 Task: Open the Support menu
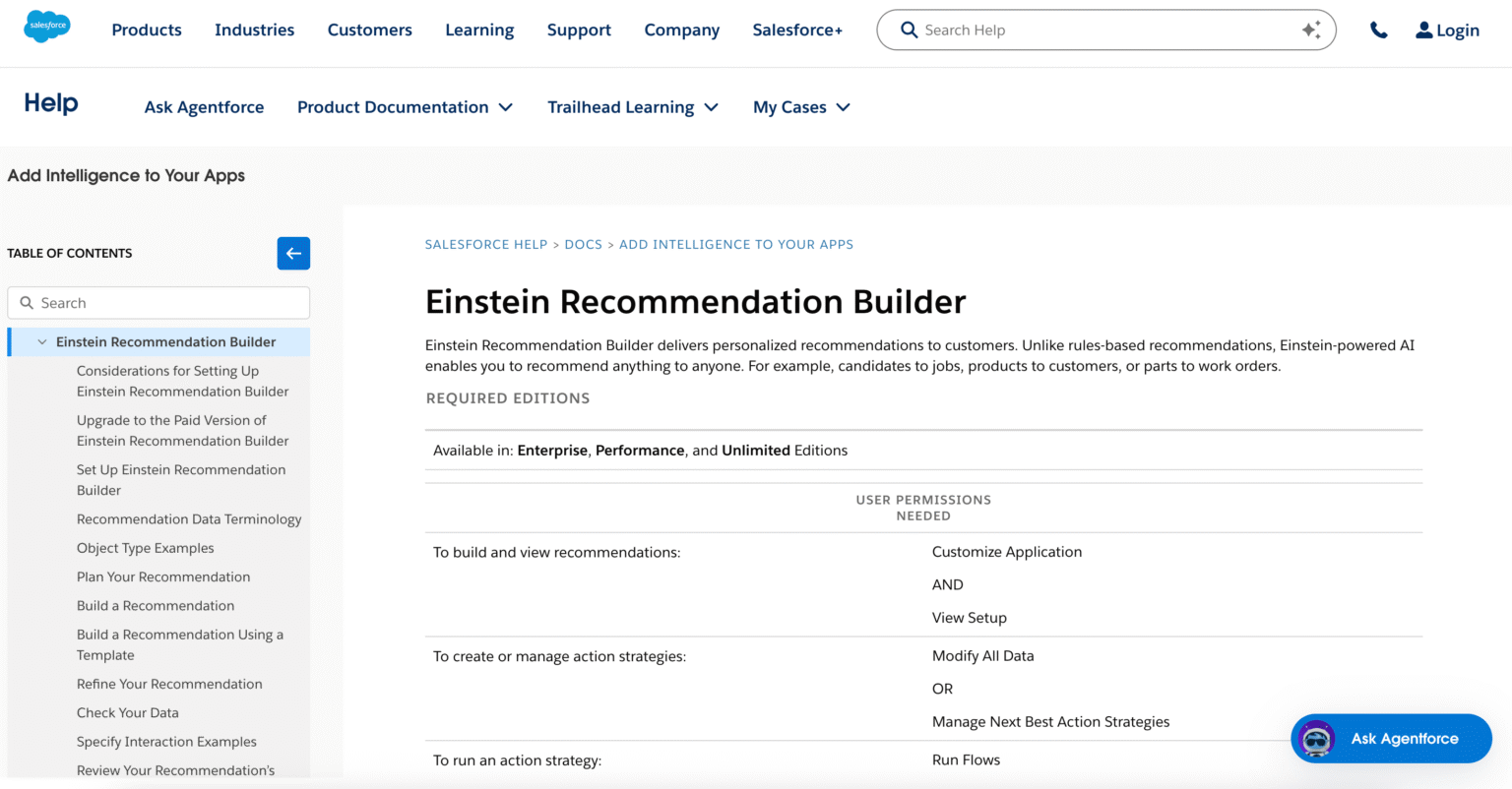[x=579, y=30]
